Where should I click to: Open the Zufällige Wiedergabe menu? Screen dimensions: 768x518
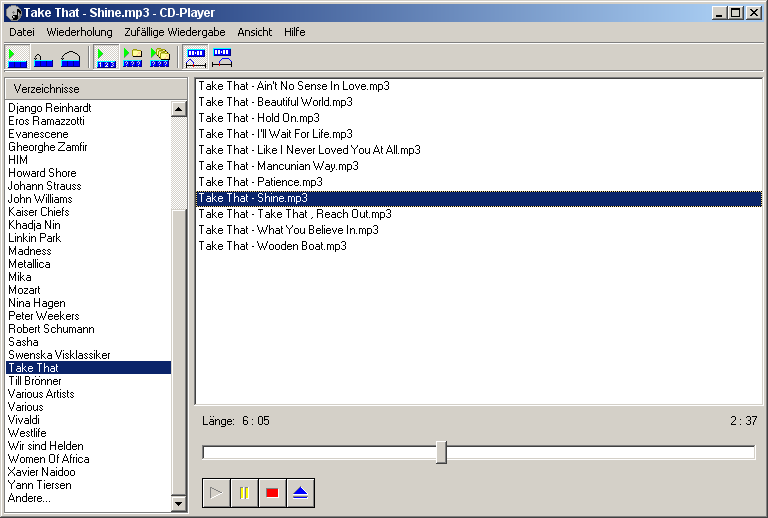click(174, 32)
